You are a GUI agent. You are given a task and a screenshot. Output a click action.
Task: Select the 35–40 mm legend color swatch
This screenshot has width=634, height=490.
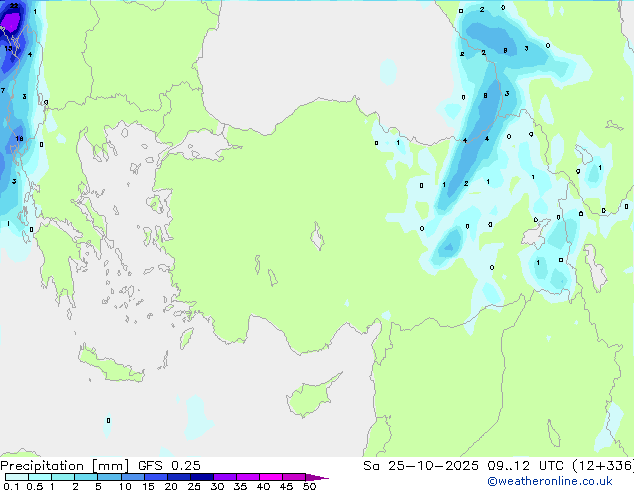248,477
